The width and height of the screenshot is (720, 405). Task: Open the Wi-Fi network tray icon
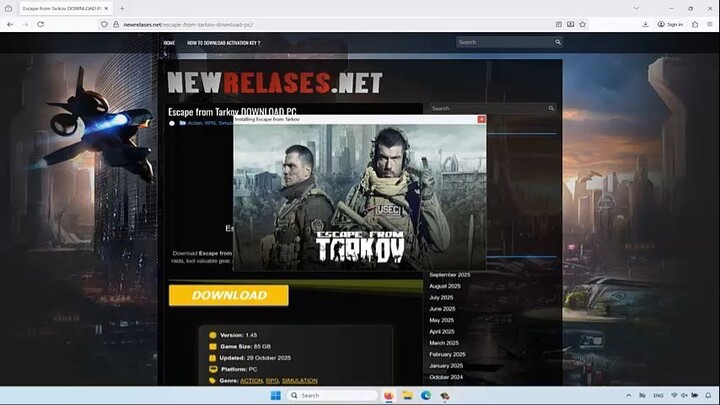click(674, 395)
